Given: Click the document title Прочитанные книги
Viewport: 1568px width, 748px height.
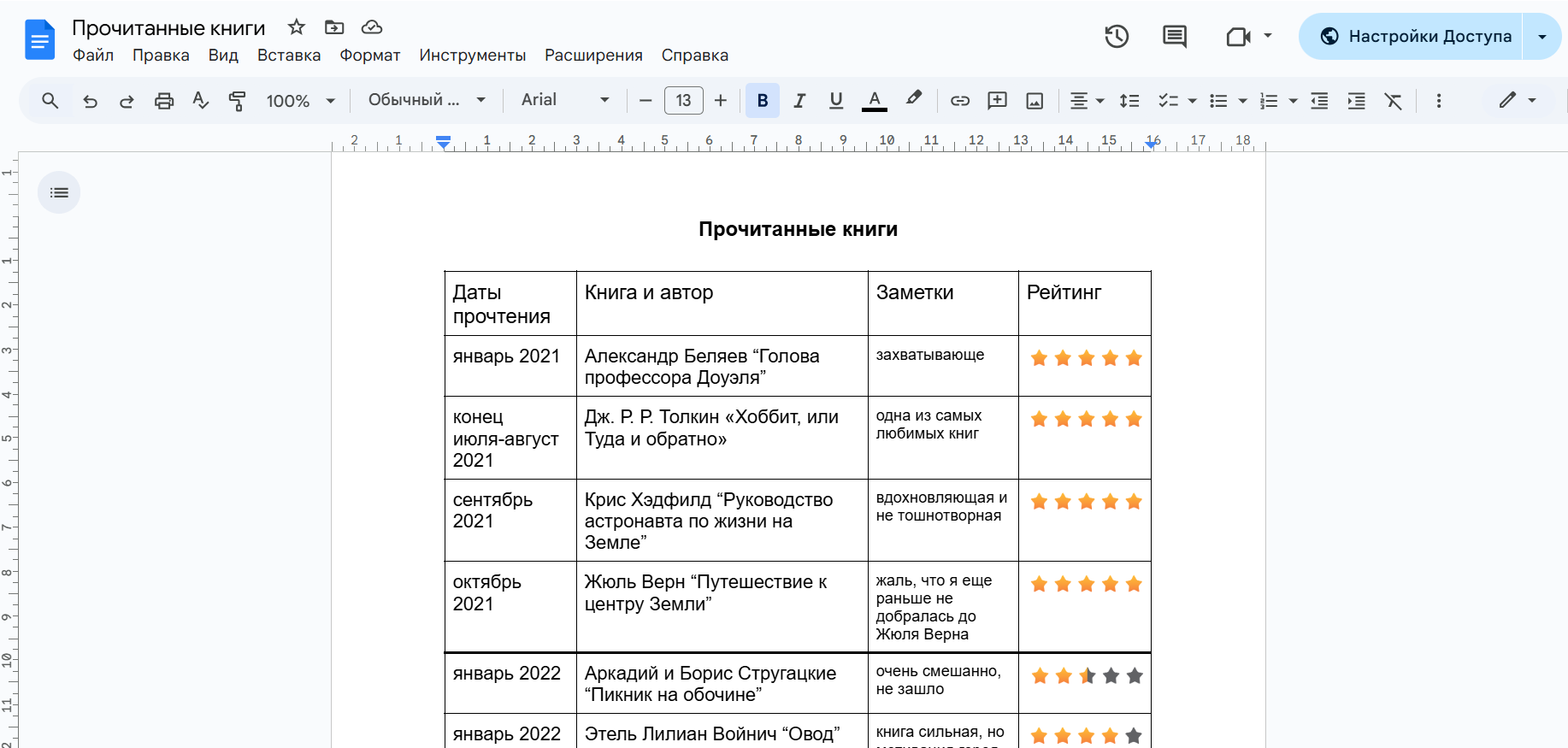Looking at the screenshot, I should coord(168,28).
